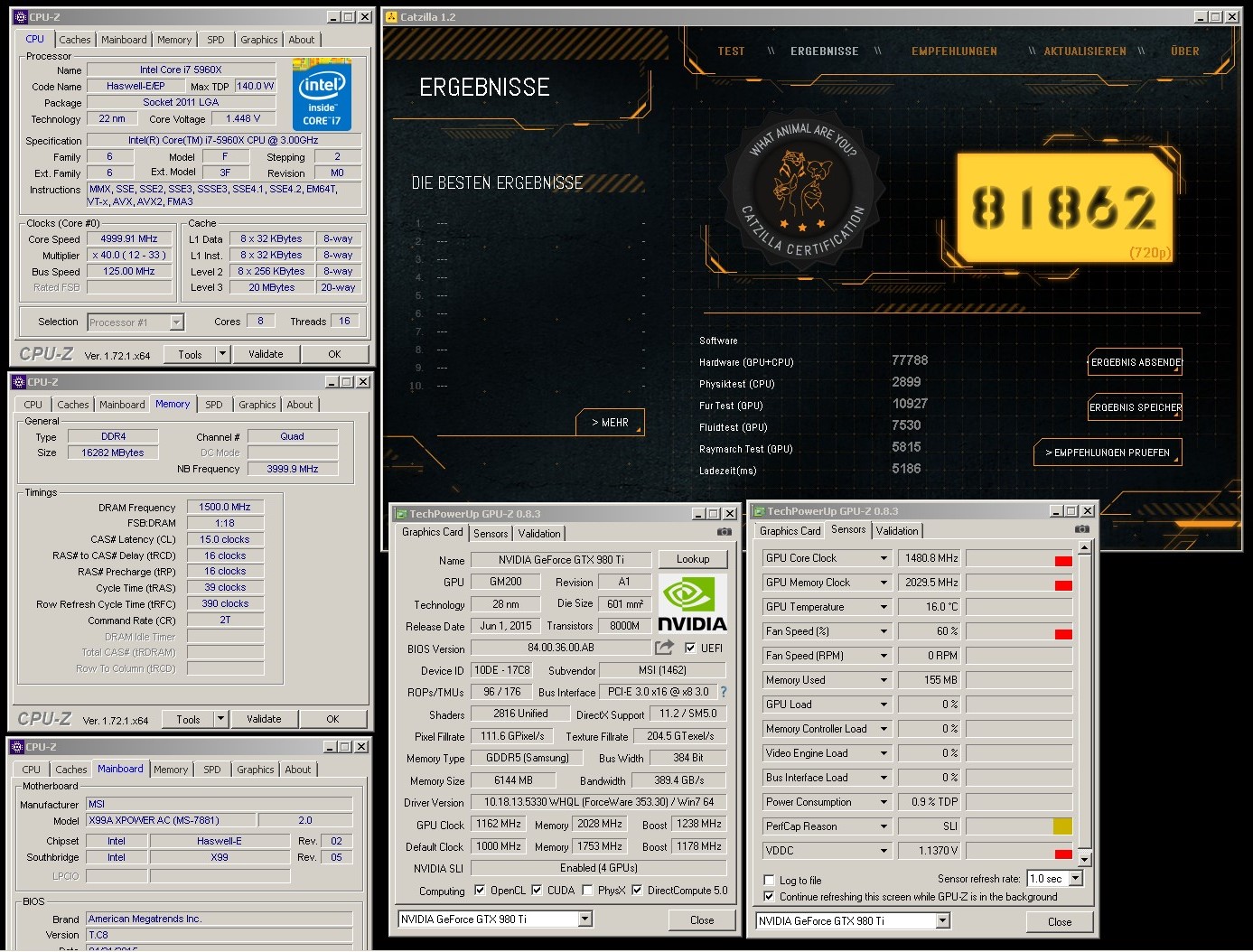1253x952 pixels.
Task: Open Graphics tab in CPU-Z Mainboard window
Action: [x=255, y=770]
